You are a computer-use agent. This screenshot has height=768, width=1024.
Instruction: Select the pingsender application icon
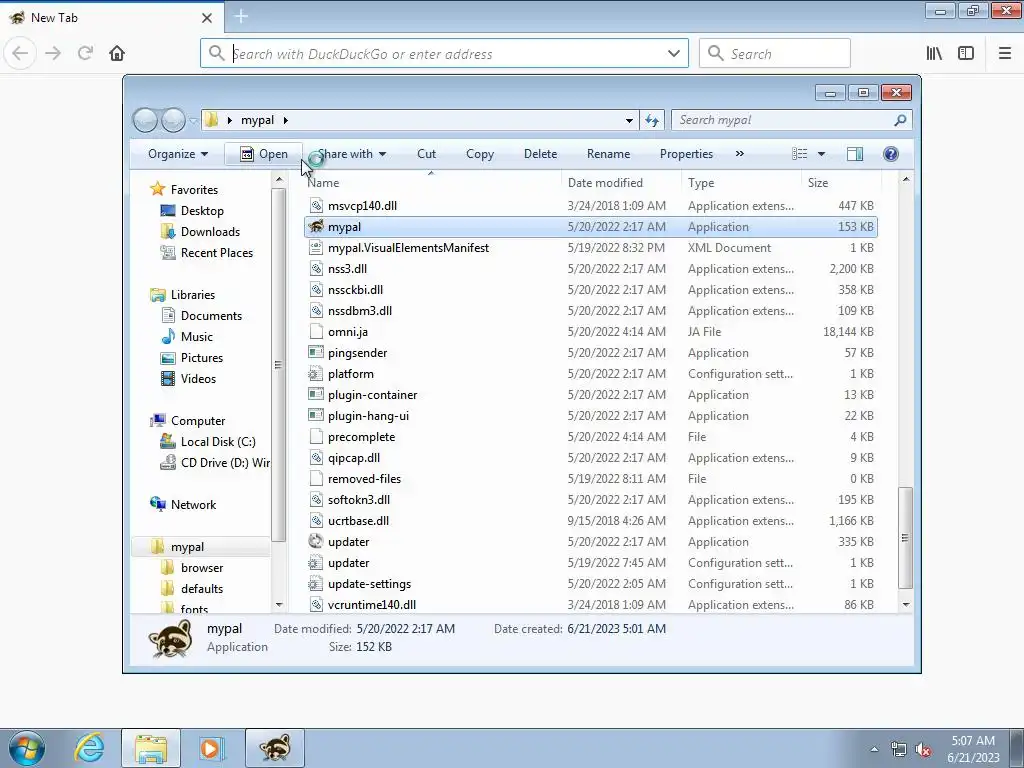(x=316, y=353)
